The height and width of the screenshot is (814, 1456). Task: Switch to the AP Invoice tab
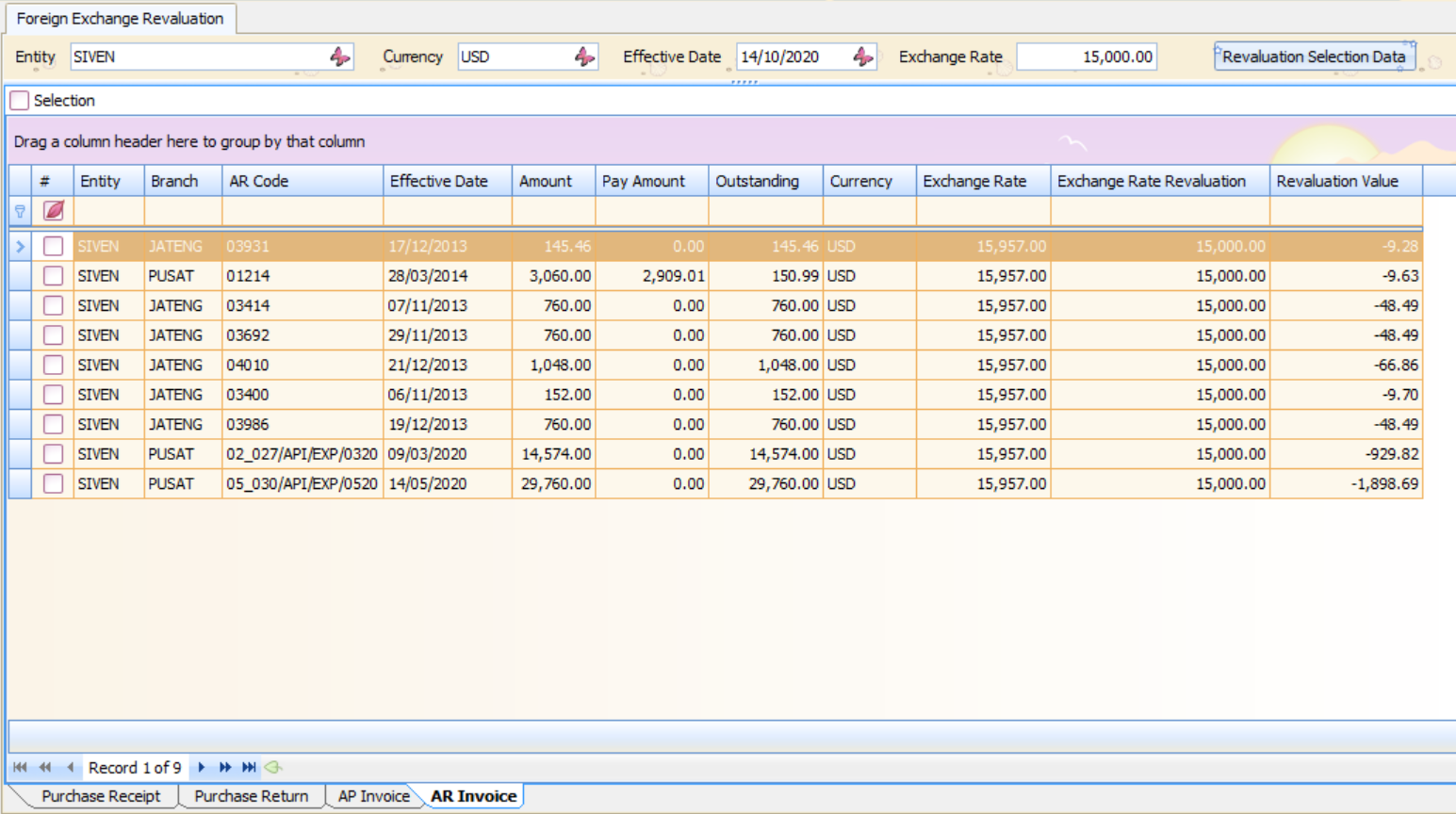click(x=374, y=796)
